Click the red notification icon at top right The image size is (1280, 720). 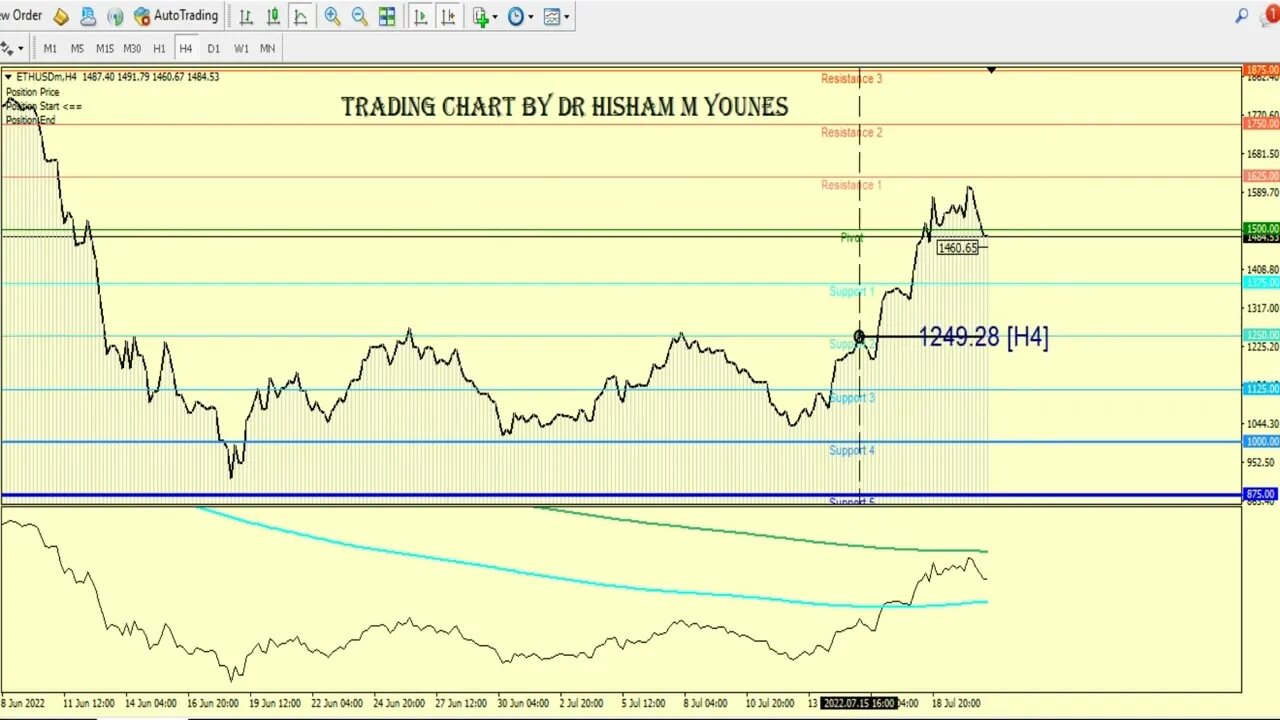(x=1272, y=16)
